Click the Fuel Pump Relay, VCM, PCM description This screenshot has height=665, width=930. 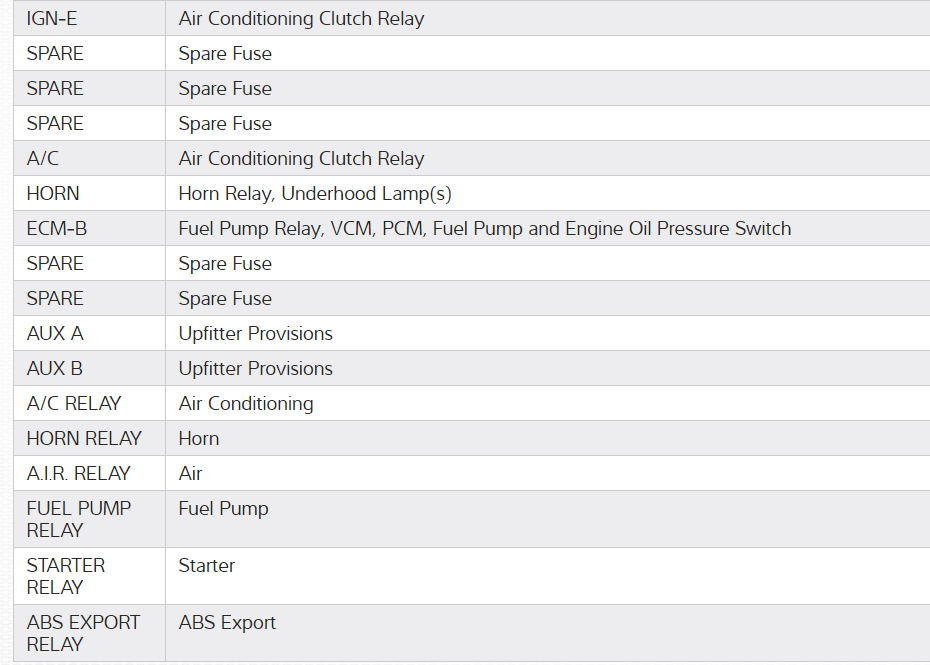pyautogui.click(x=484, y=229)
